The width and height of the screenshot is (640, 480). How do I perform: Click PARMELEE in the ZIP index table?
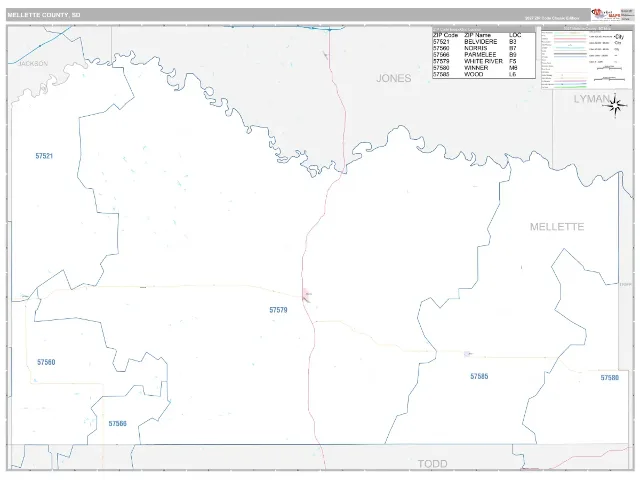[480, 55]
